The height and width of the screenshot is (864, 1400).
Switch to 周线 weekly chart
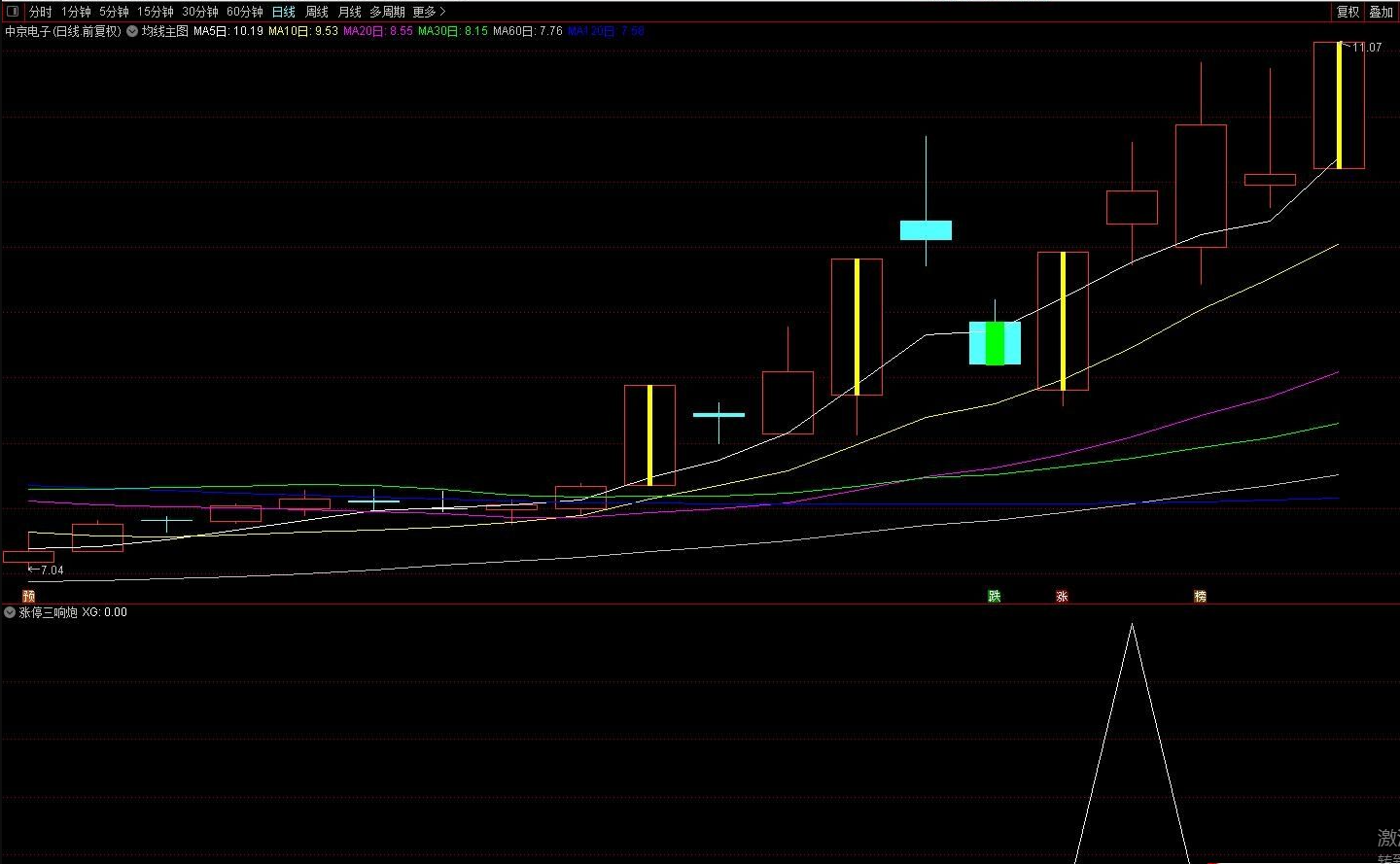[317, 12]
